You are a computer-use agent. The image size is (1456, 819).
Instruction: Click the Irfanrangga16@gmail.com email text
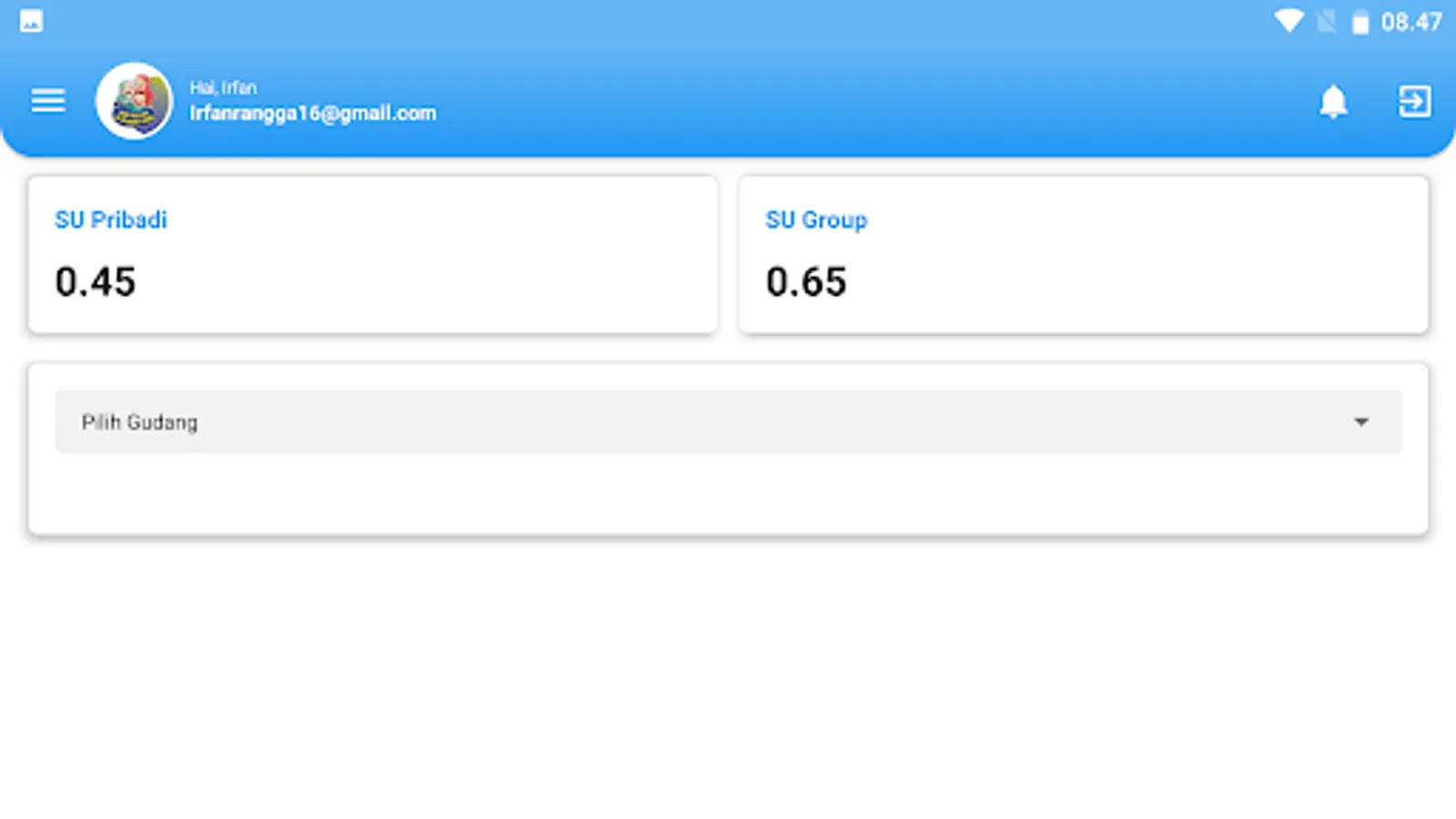click(x=313, y=113)
